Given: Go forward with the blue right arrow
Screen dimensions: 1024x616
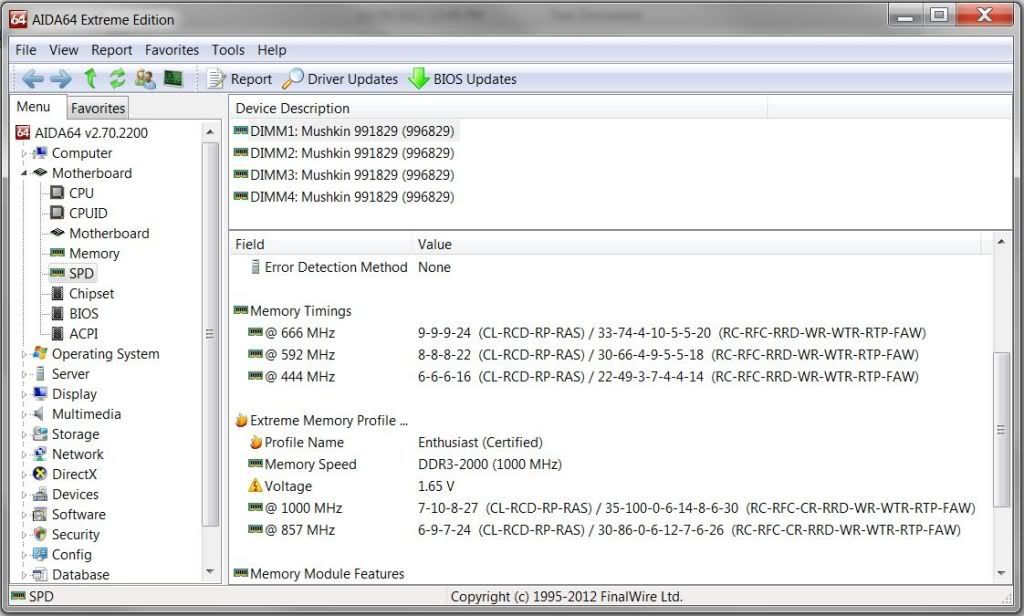Looking at the screenshot, I should pos(61,79).
